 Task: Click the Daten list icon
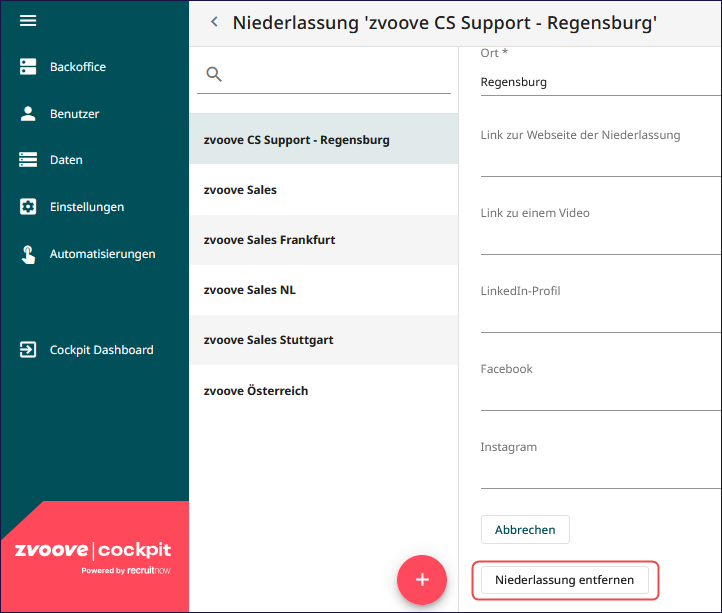(28, 159)
